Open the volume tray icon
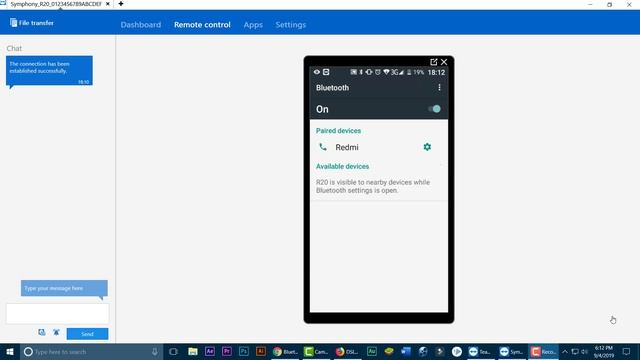 pos(584,351)
